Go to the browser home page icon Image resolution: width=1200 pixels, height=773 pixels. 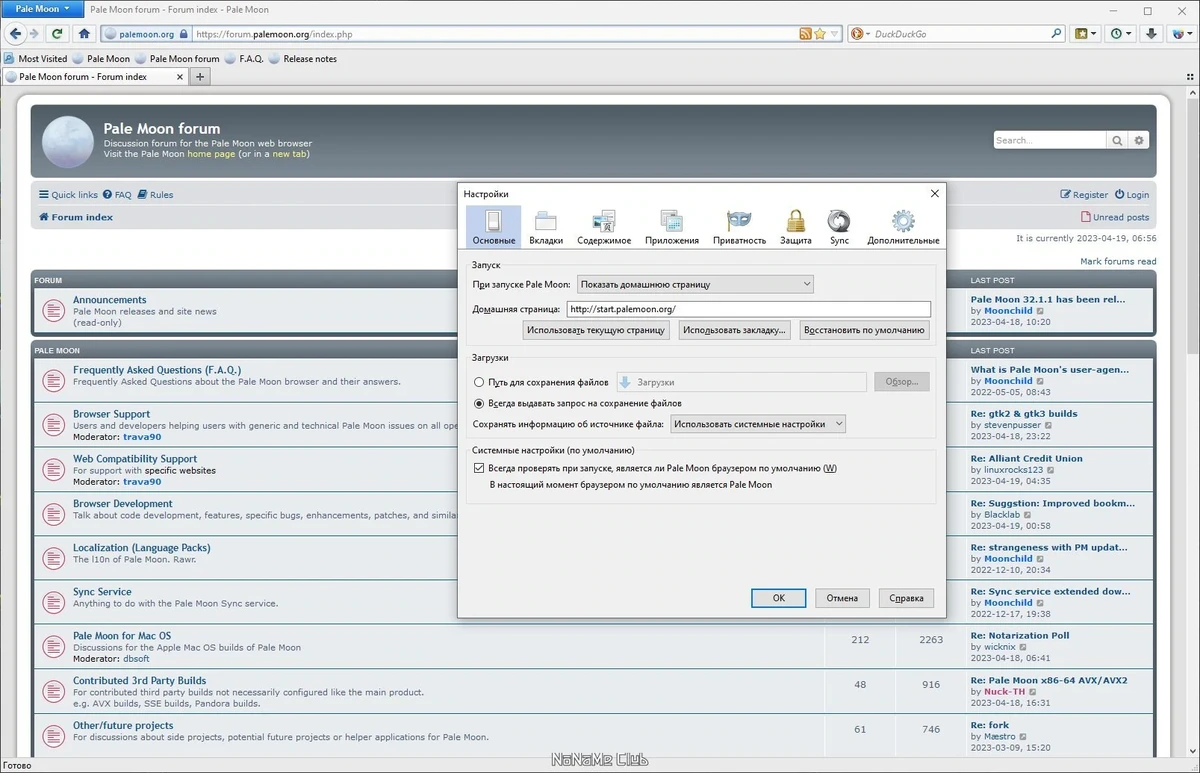click(81, 33)
